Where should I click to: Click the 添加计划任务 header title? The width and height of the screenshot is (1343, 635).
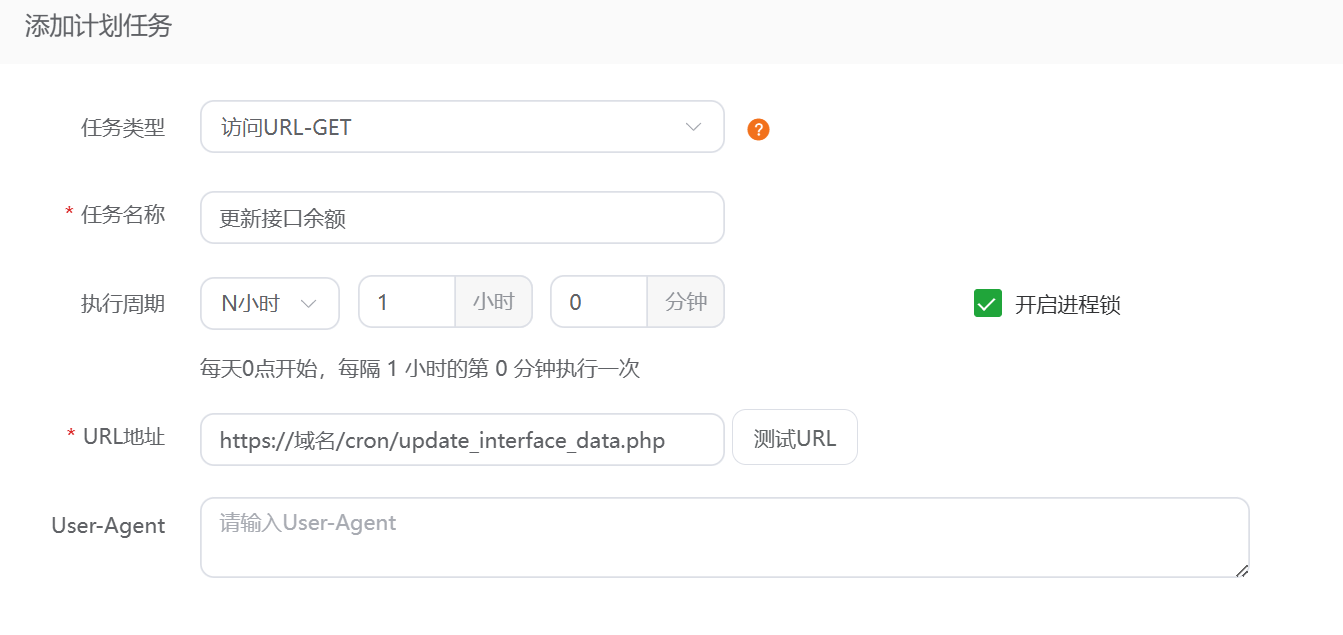point(98,27)
